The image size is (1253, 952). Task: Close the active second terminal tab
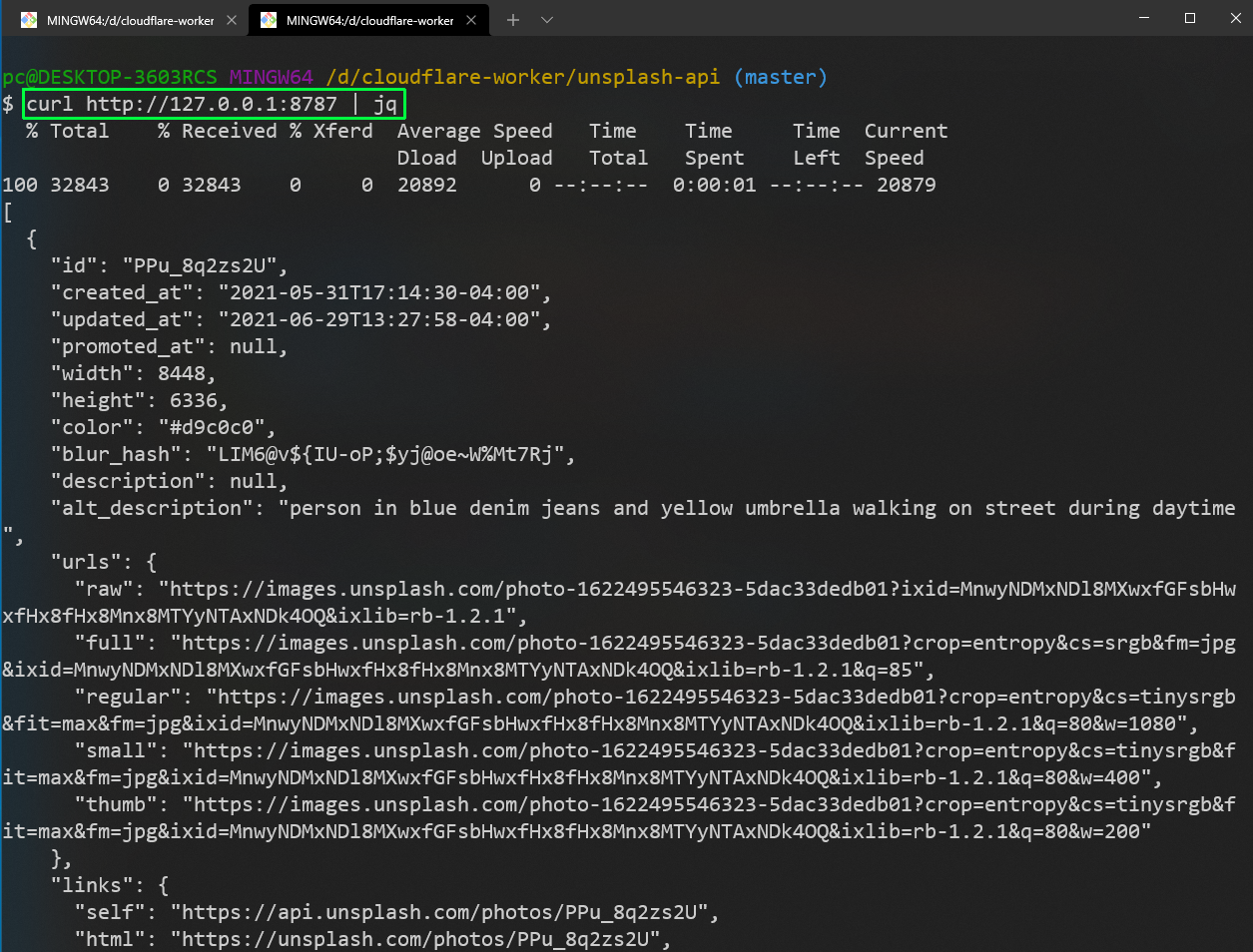pos(471,20)
